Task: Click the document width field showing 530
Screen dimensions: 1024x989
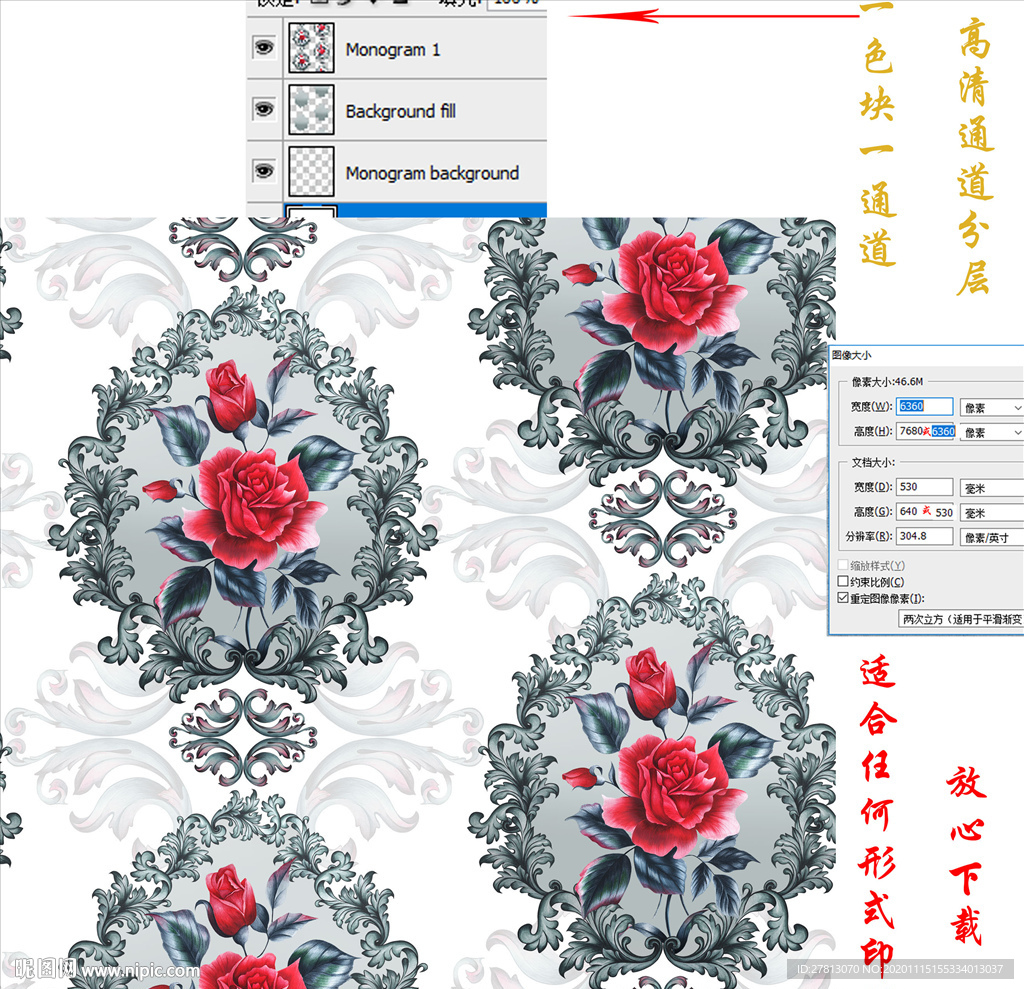Action: [925, 487]
